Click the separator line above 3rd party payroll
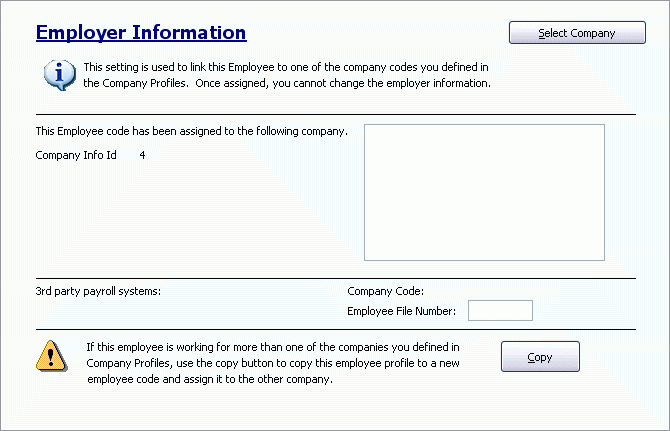670x431 pixels. click(x=335, y=278)
